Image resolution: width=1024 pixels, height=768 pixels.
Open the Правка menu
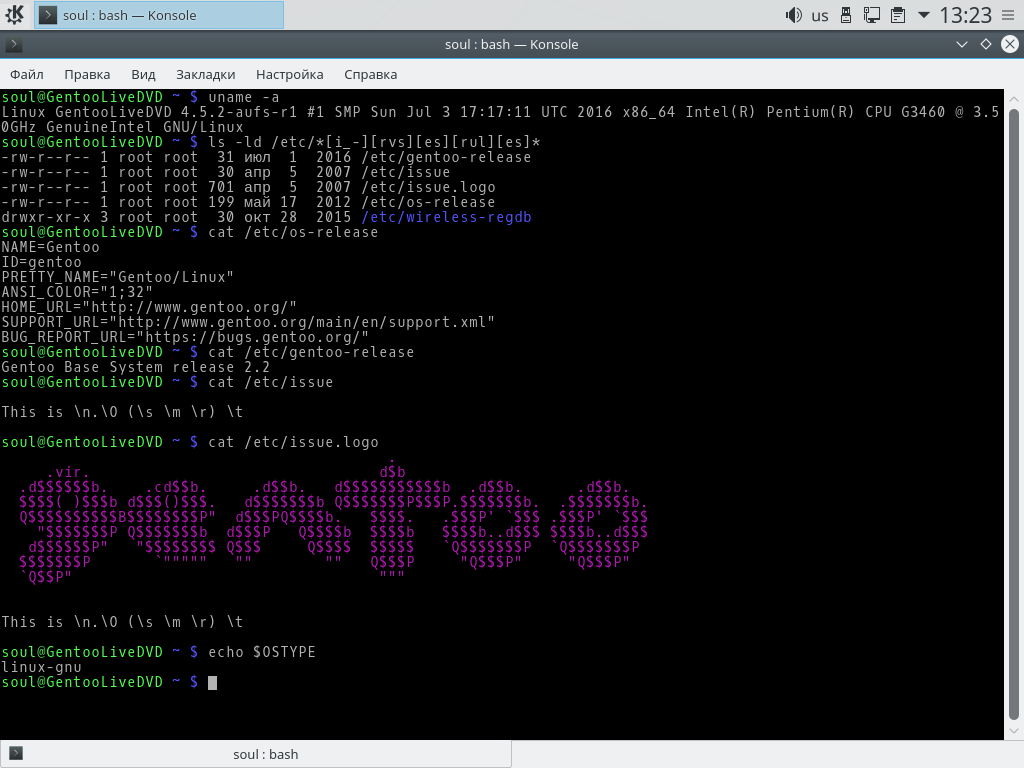tap(87, 74)
